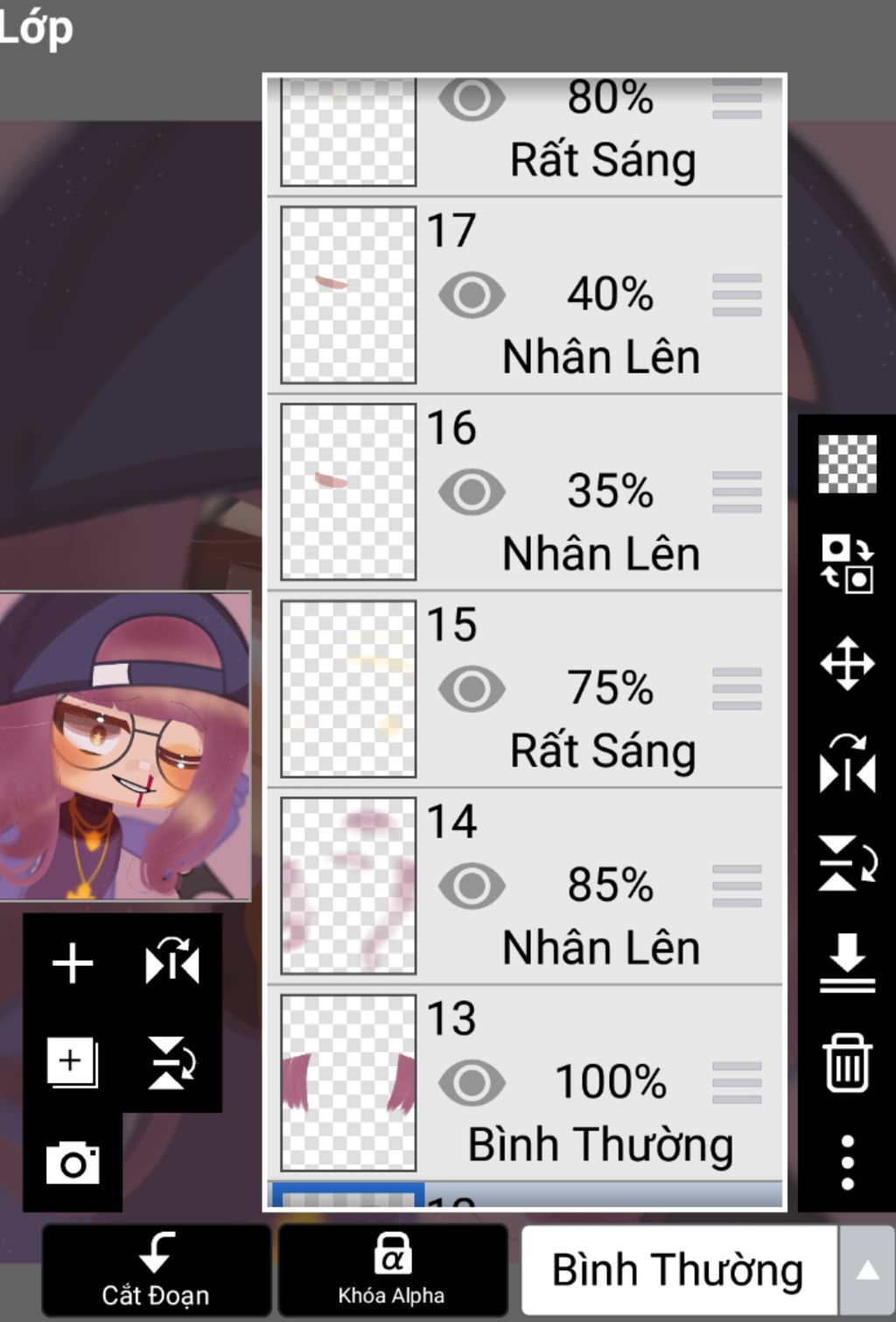
Task: Open the three-dot more options menu
Action: tap(847, 1163)
